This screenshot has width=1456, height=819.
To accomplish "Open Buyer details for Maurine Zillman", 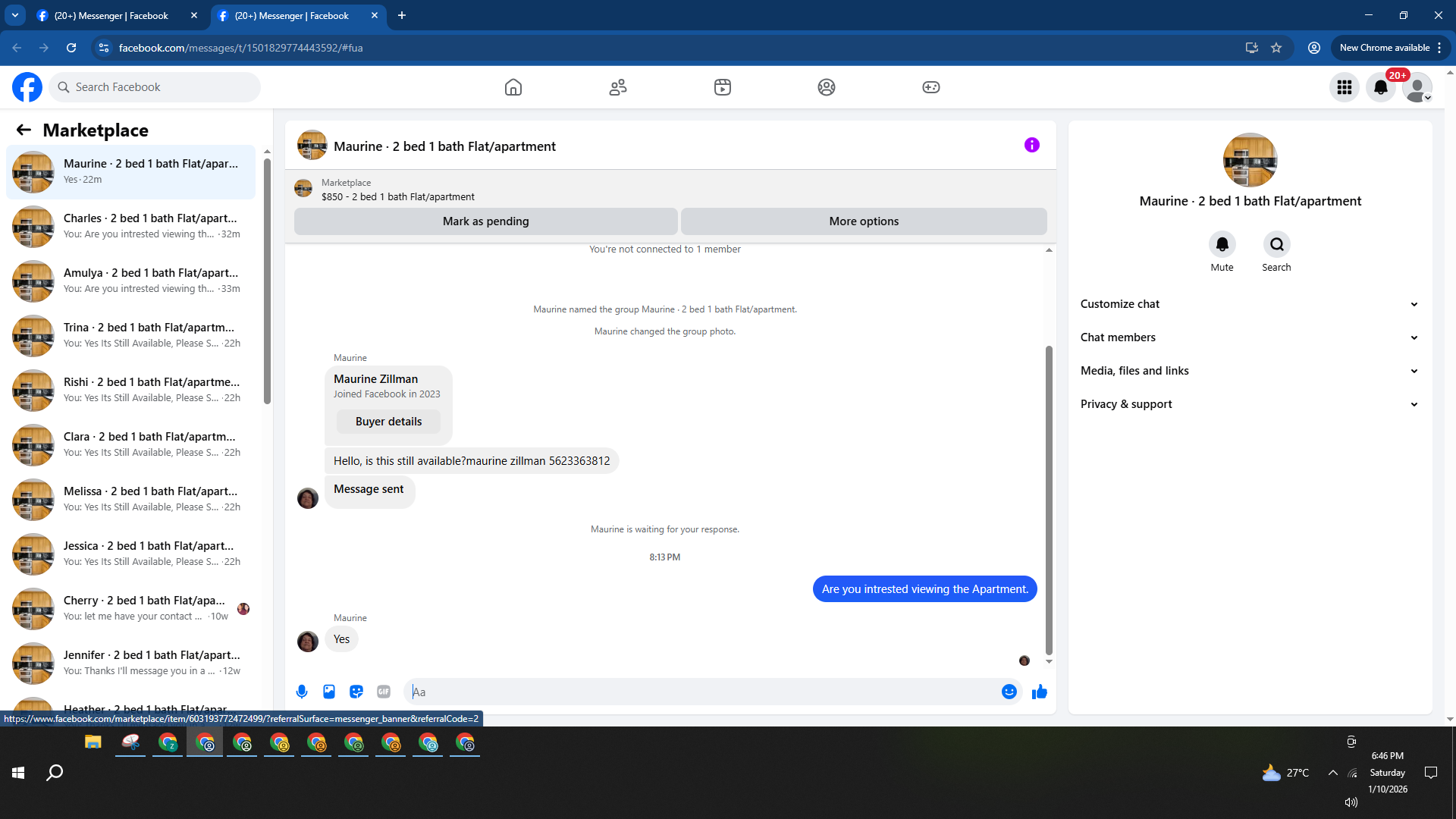I will coord(388,422).
